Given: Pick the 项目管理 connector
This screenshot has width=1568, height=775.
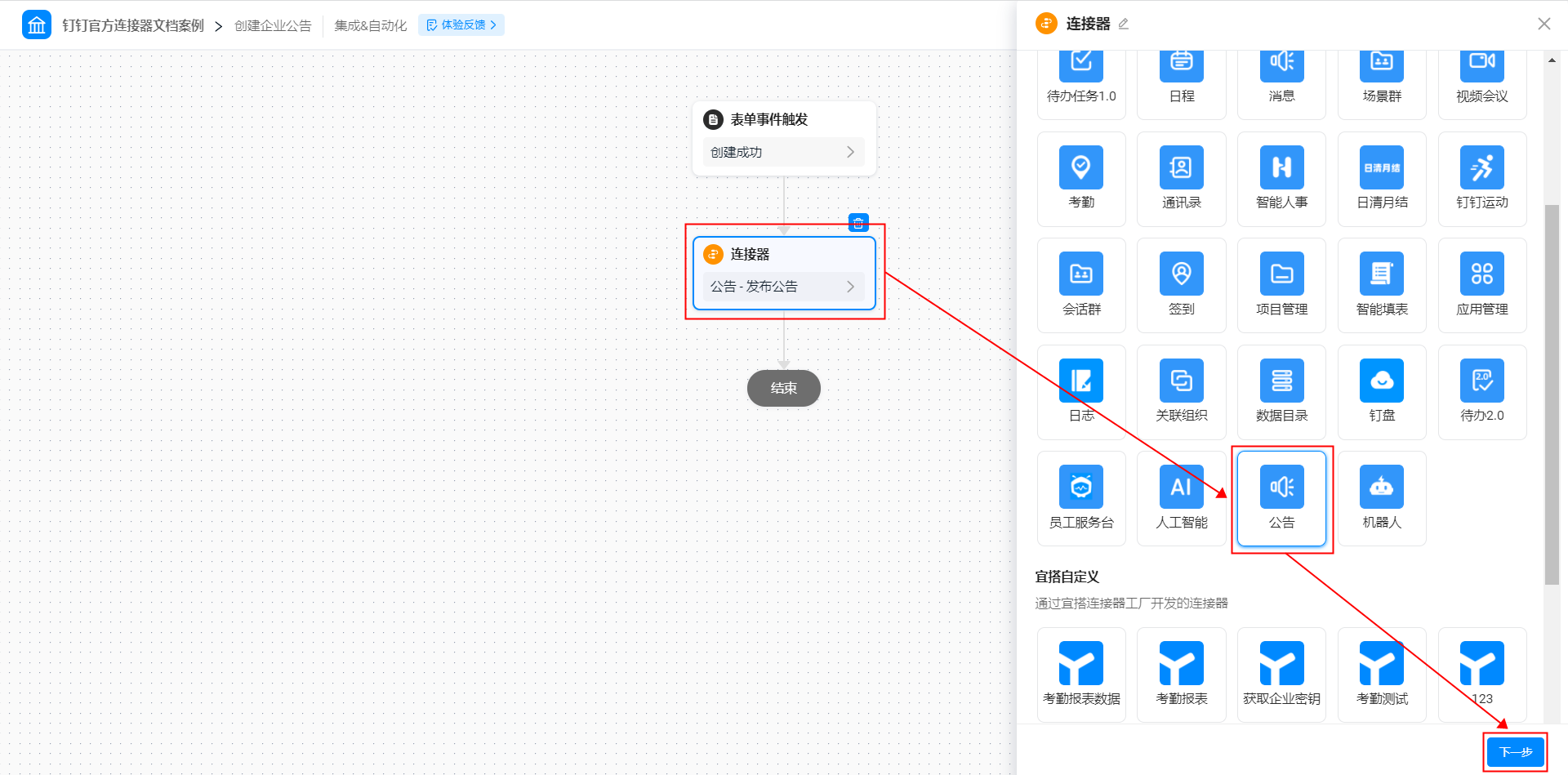Looking at the screenshot, I should (x=1281, y=285).
